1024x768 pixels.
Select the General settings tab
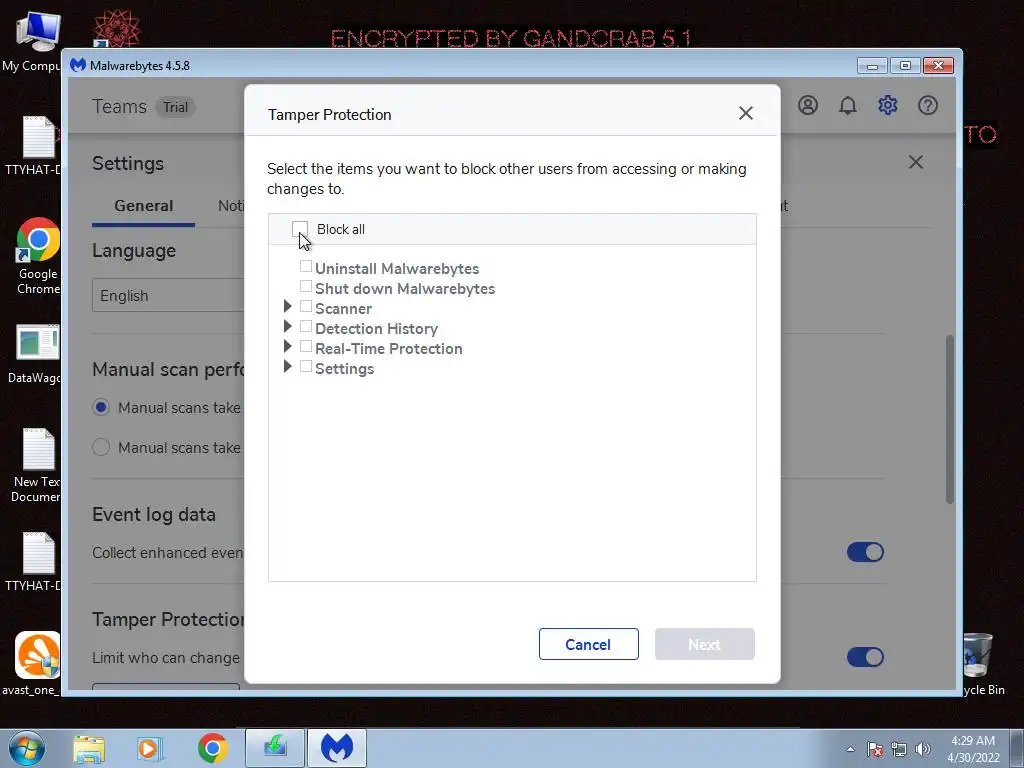[x=144, y=206]
